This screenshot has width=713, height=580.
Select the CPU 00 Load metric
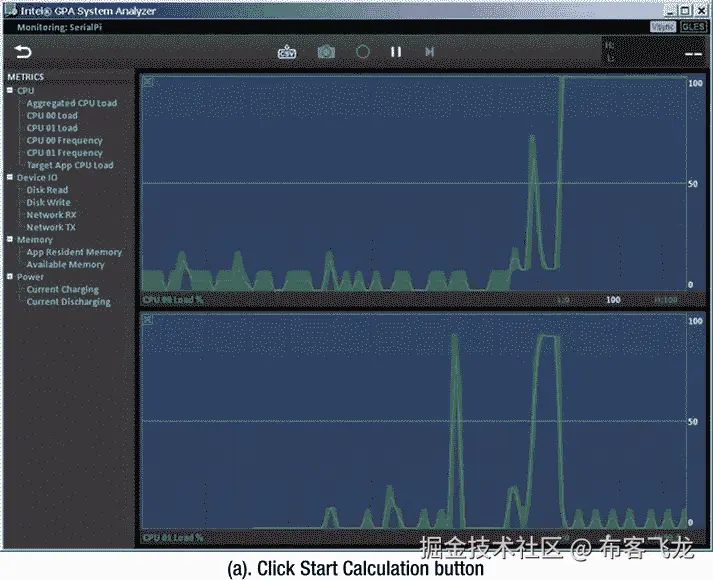[52, 115]
